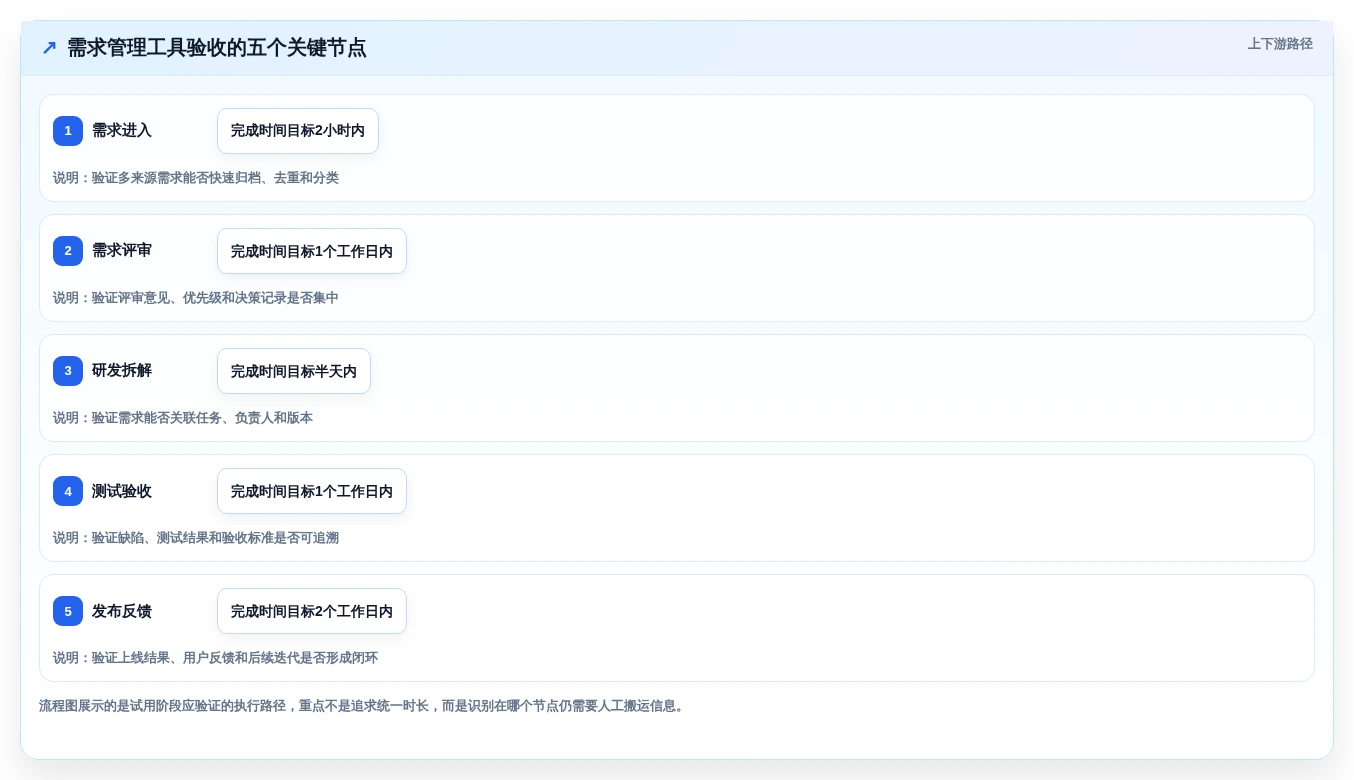Click the 测试验收 step title
The image size is (1354, 780).
(x=122, y=491)
